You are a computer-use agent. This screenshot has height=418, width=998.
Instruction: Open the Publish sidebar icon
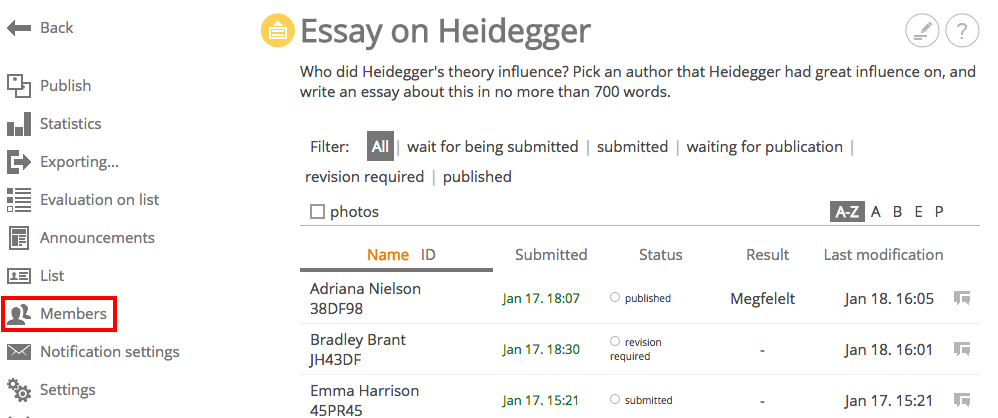click(19, 86)
